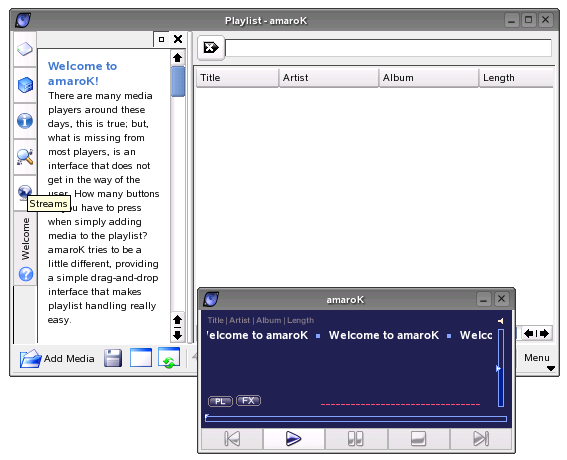Open the magnifier search browser tab
The height and width of the screenshot is (460, 567).
(x=25, y=157)
